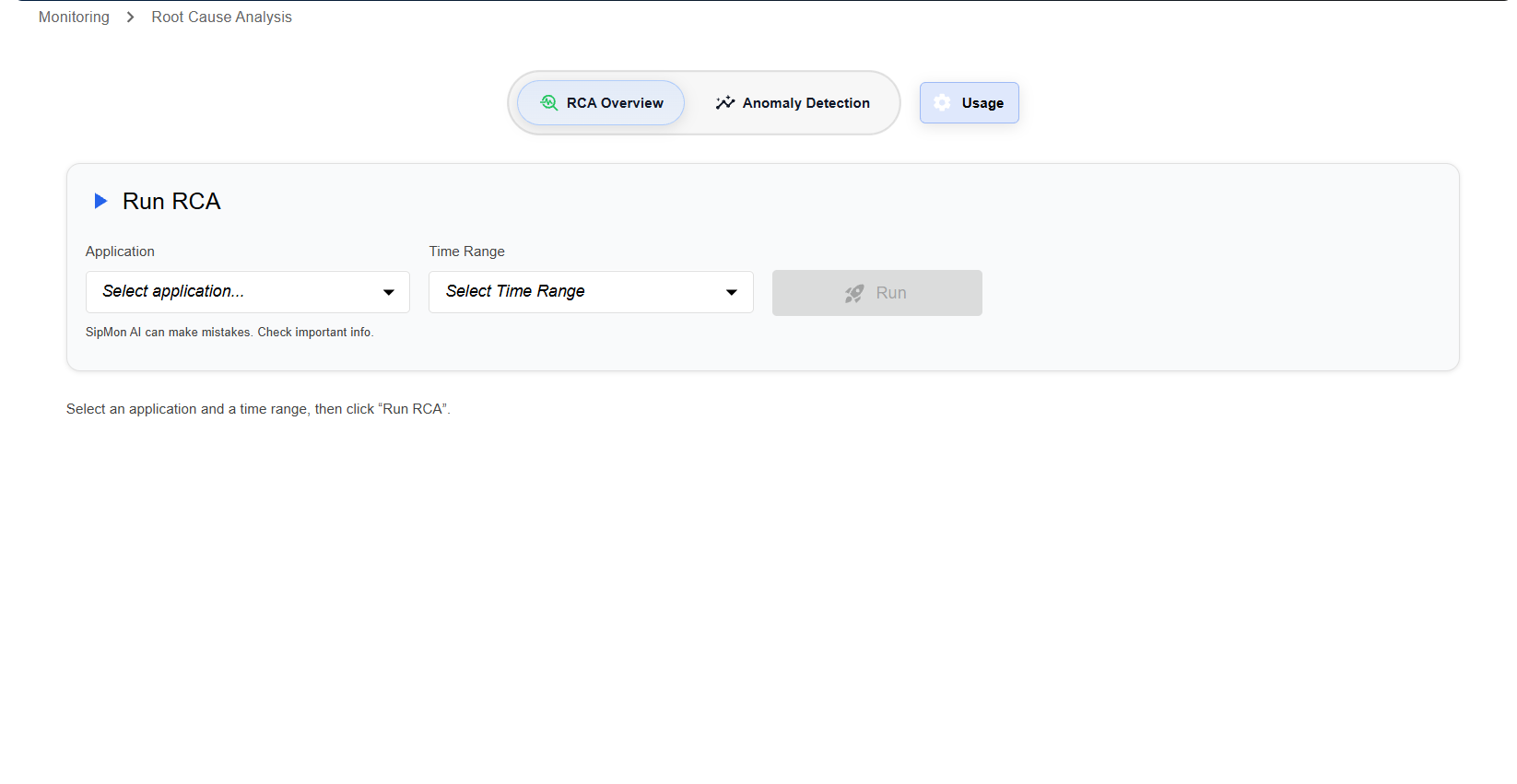Click the magnifier icon on RCA Overview
1517x784 pixels.
click(548, 103)
